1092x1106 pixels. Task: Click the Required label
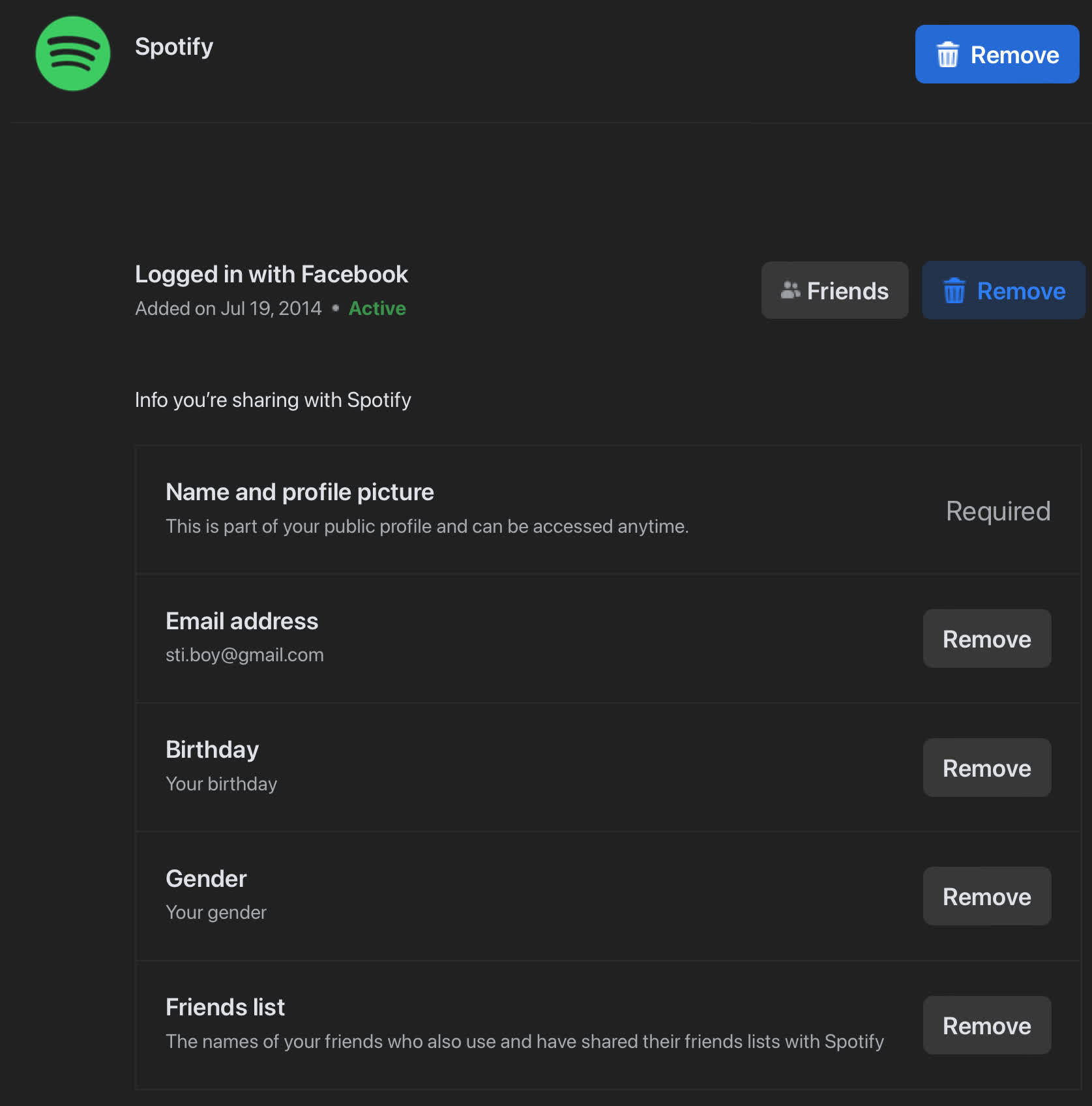997,511
